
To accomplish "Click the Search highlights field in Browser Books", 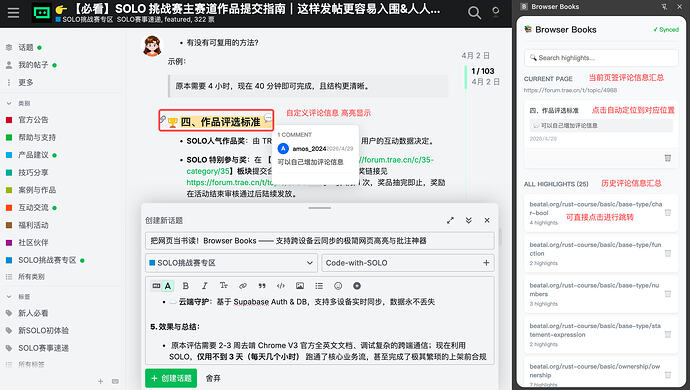I will [x=601, y=58].
